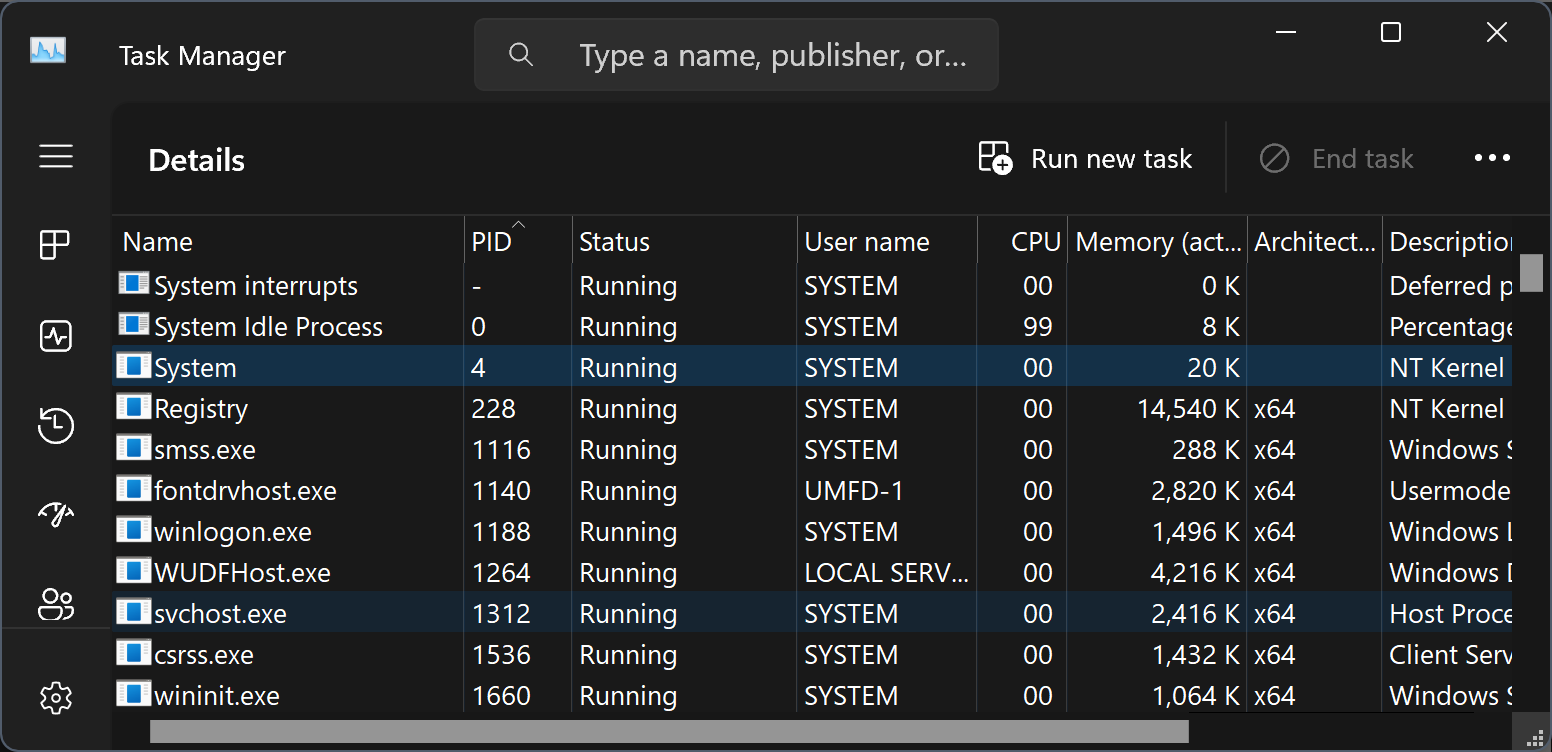Screen dimensions: 1552x752
Task: Click memory value 1,432 K
Action: click(x=1196, y=655)
